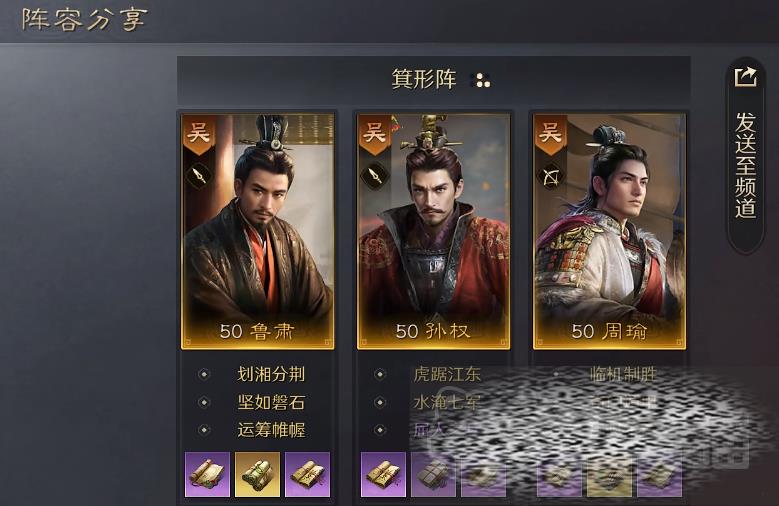Screen dimensions: 779x506
Task: Click spear troop icon on 孙权 card
Action: coord(375,175)
